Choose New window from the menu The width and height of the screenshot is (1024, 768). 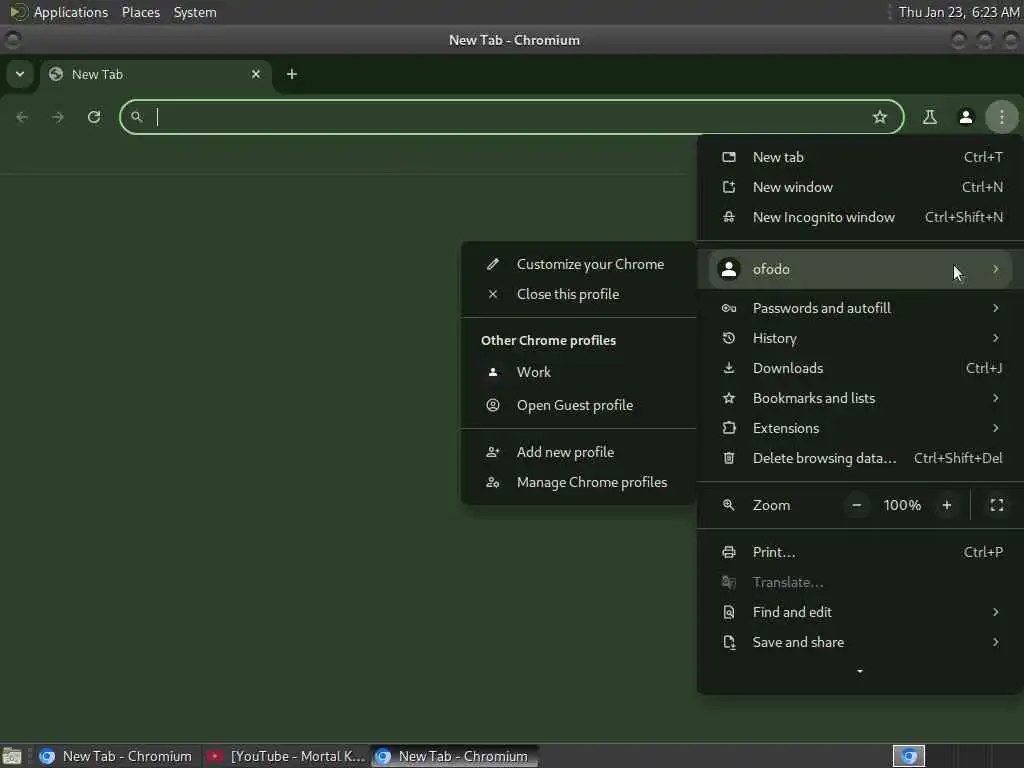861,187
